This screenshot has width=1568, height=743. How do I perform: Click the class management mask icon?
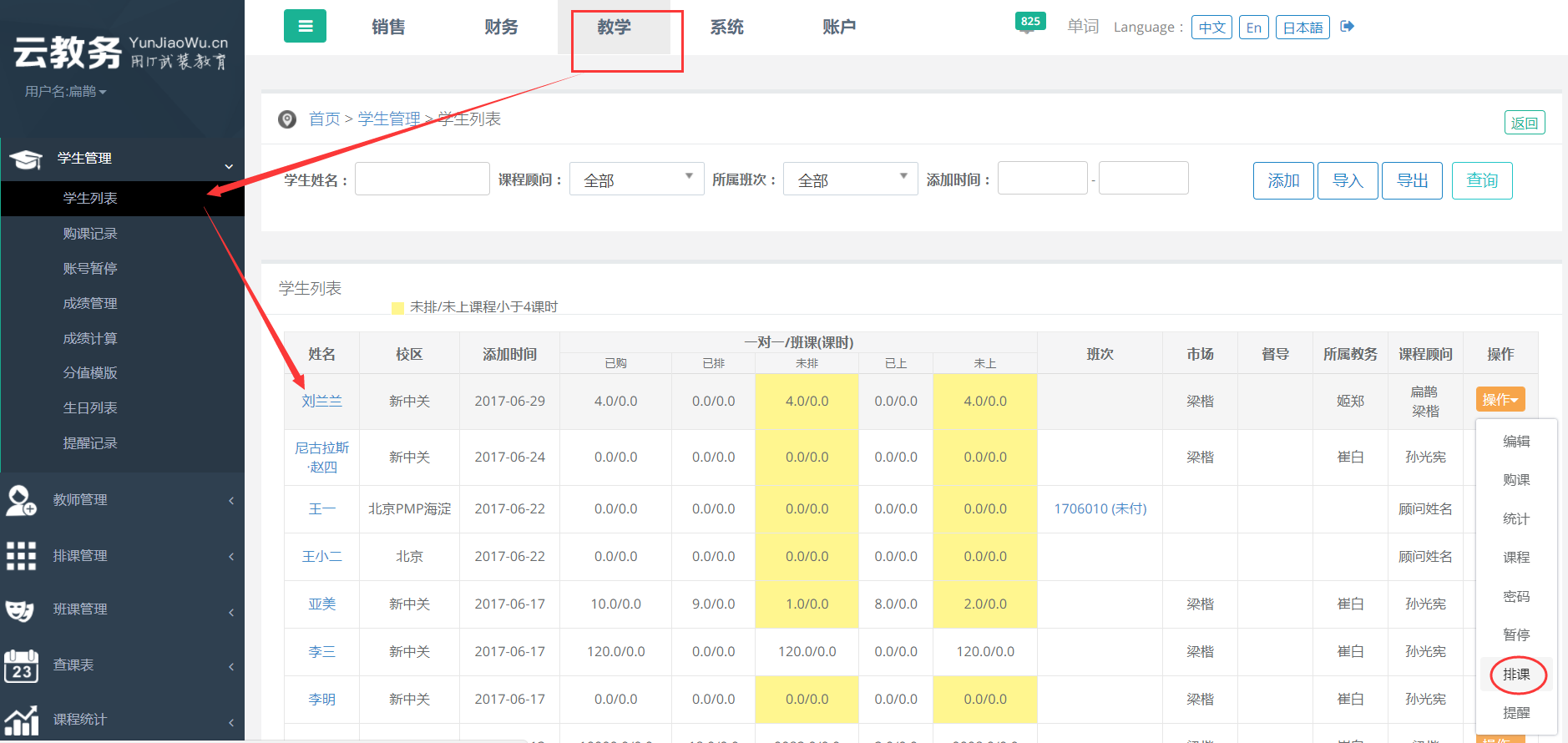[21, 610]
